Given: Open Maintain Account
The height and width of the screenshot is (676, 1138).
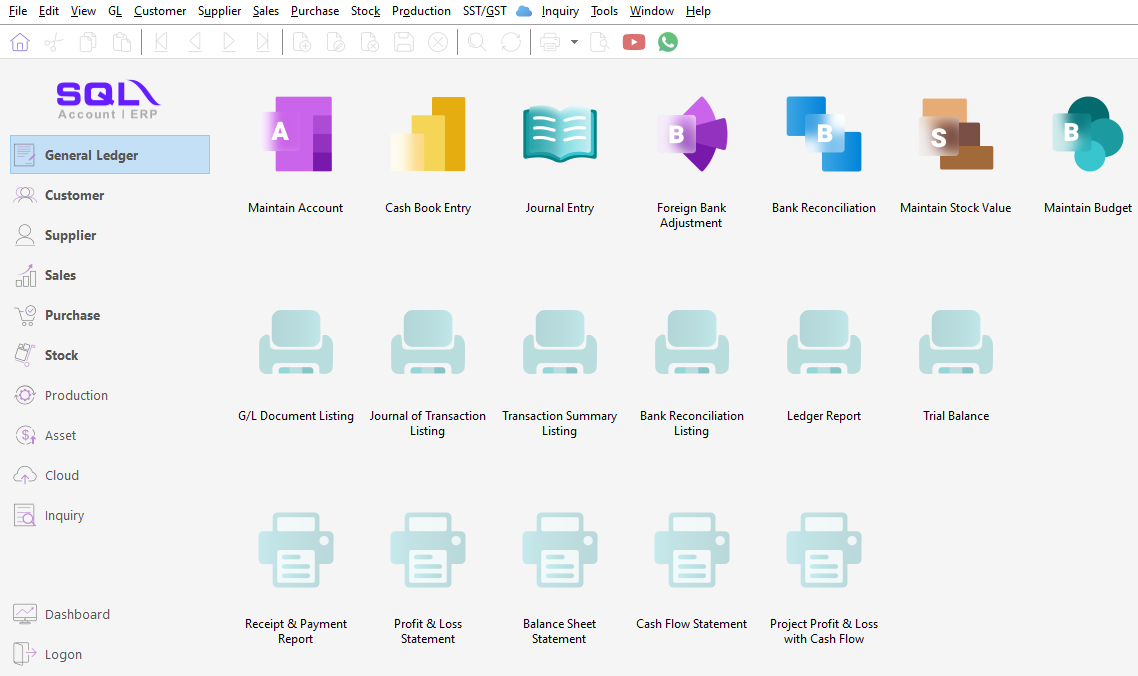Looking at the screenshot, I should (295, 133).
